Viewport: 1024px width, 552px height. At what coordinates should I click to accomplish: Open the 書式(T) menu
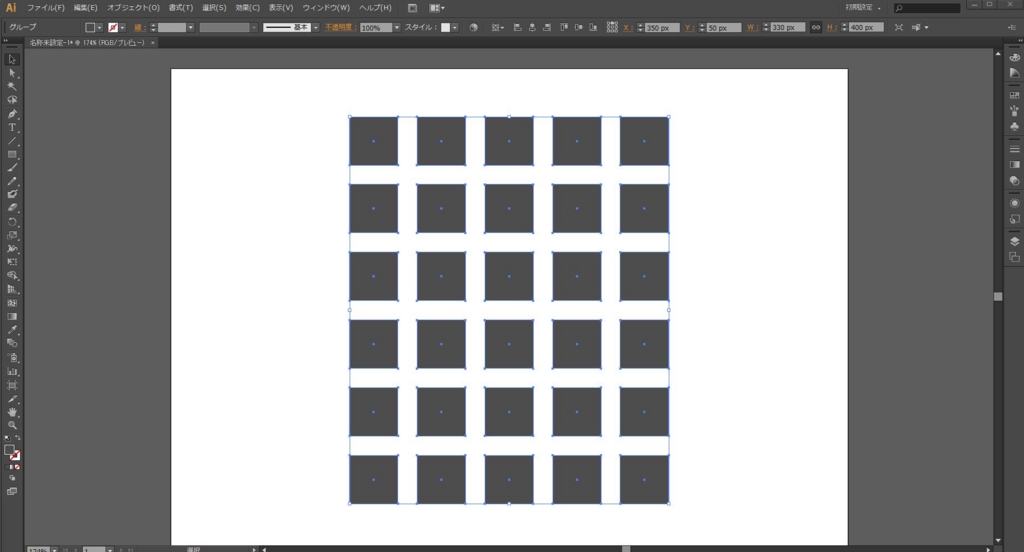tap(181, 8)
